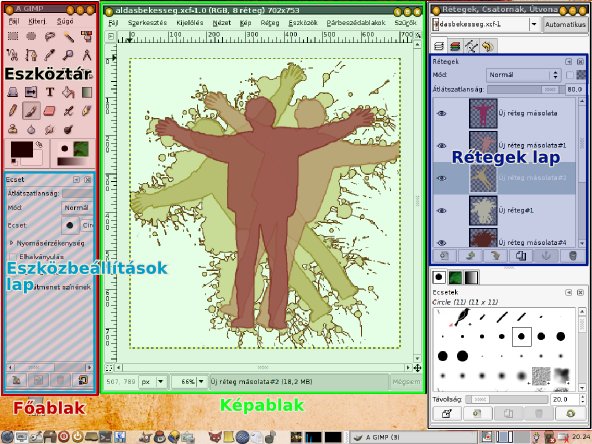This screenshot has width=592, height=444.
Task: Select the Color Picker eyedropper tool
Action: tap(50, 55)
